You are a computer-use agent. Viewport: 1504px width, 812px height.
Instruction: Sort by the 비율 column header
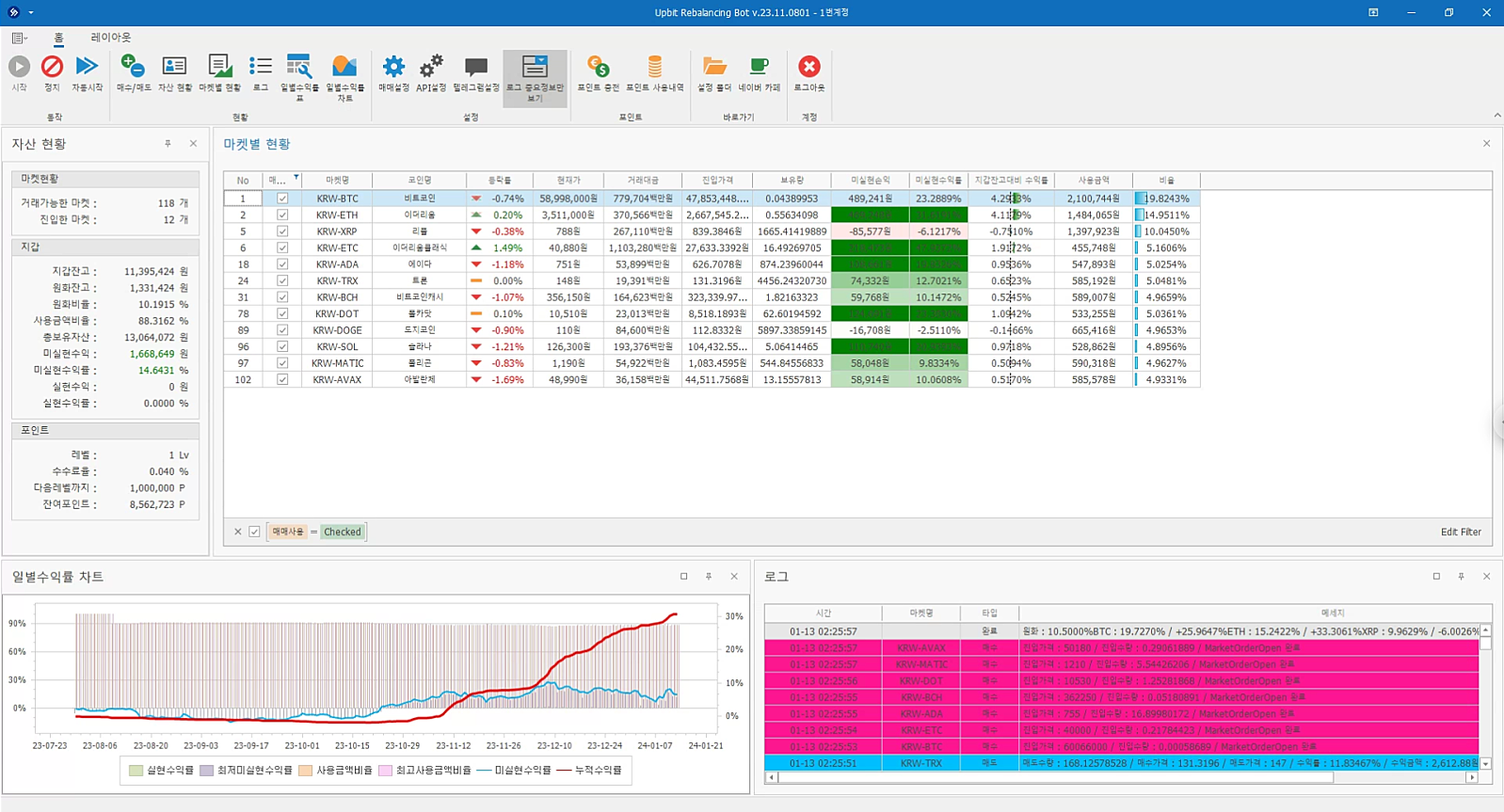pos(1167,180)
